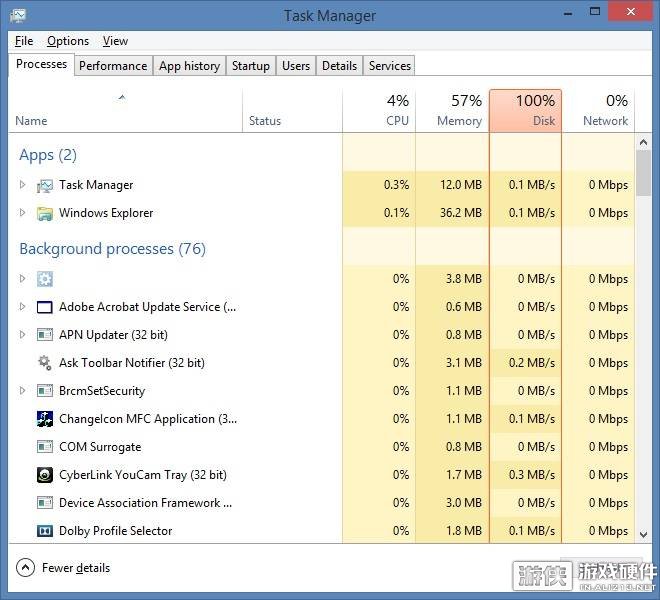Click the Windows Explorer folder icon
The image size is (660, 600).
(45, 213)
